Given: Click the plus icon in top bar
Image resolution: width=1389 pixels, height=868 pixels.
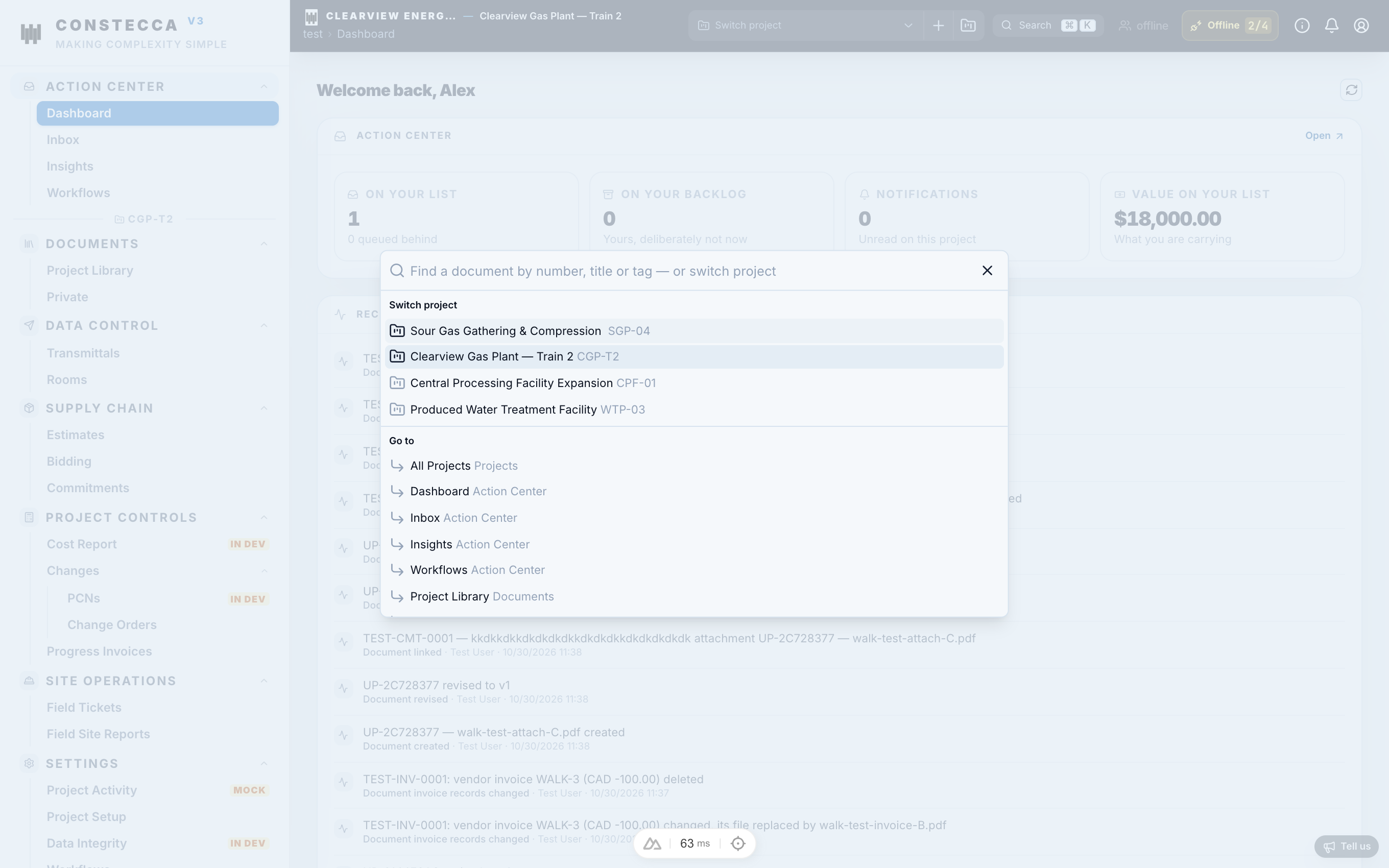Looking at the screenshot, I should (938, 25).
